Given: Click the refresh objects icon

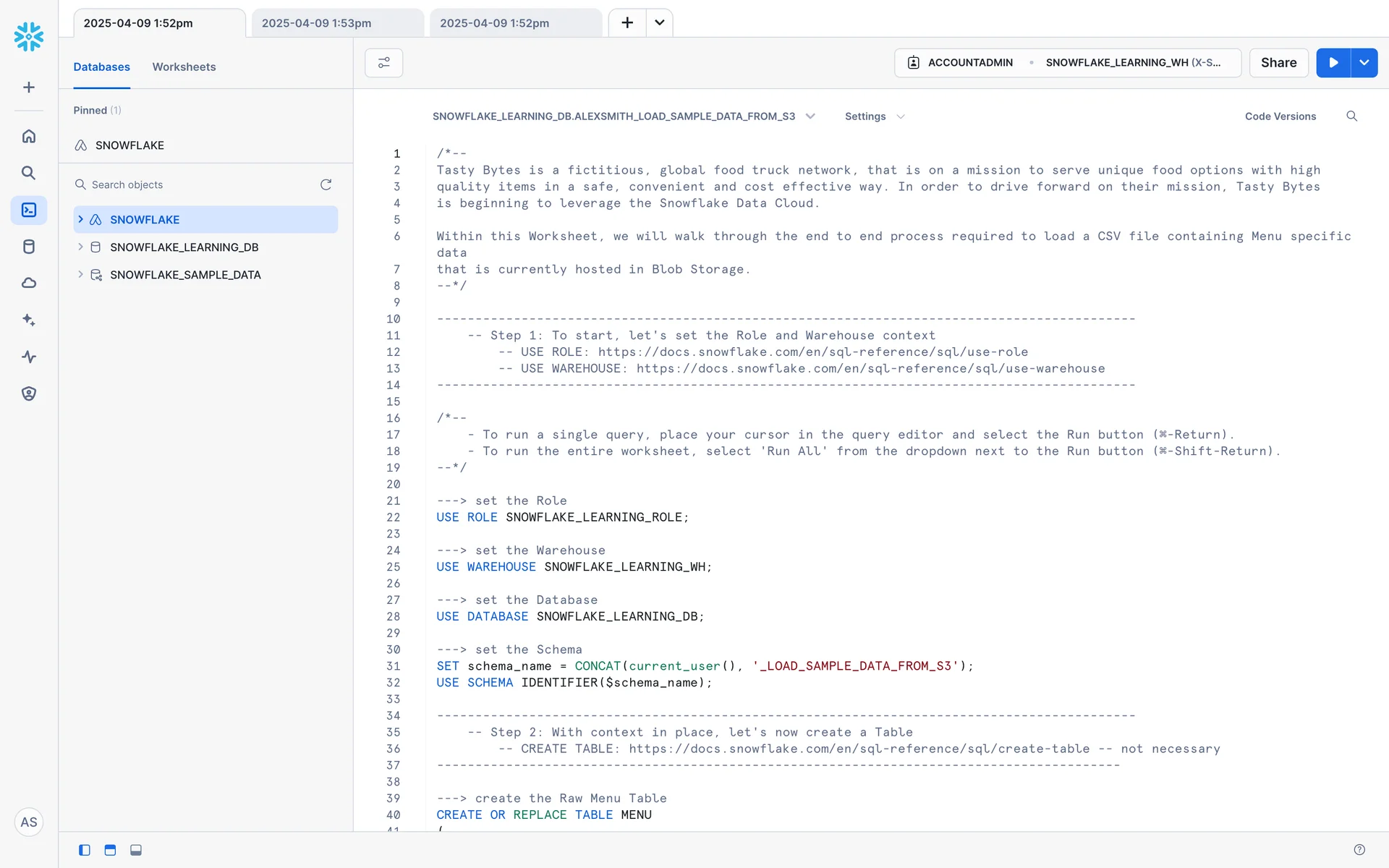Looking at the screenshot, I should 326,184.
